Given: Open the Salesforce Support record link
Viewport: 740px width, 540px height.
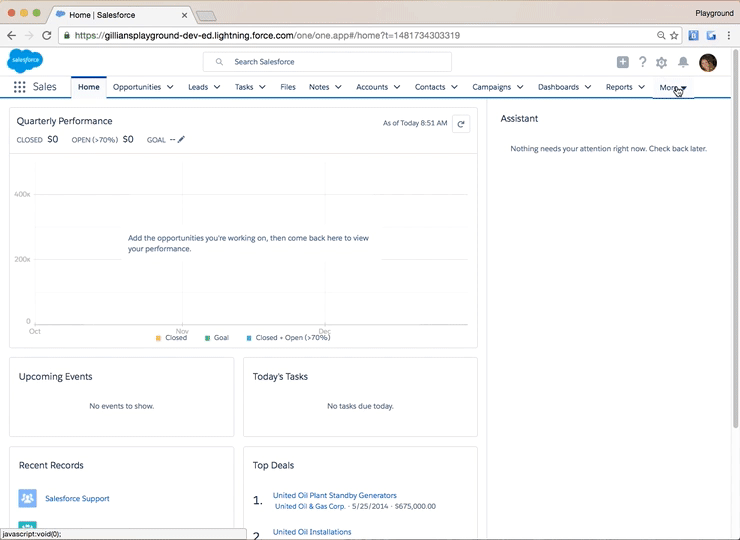Looking at the screenshot, I should (x=77, y=498).
